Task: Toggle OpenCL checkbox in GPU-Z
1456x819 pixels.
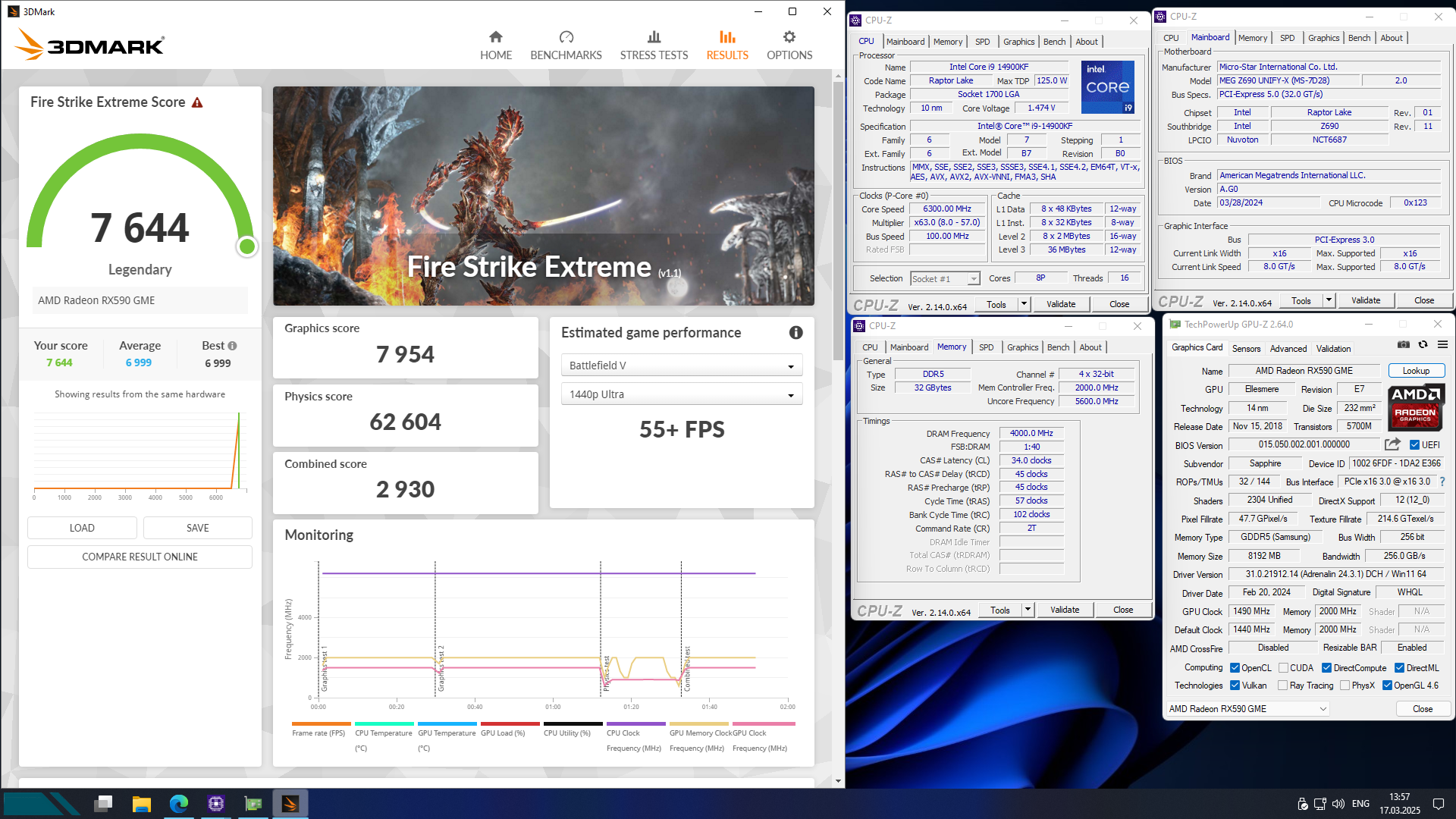Action: (x=1235, y=668)
